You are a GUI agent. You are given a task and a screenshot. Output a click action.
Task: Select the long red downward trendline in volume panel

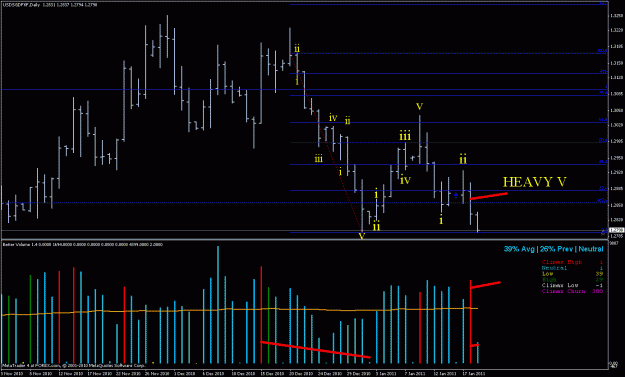coord(315,350)
